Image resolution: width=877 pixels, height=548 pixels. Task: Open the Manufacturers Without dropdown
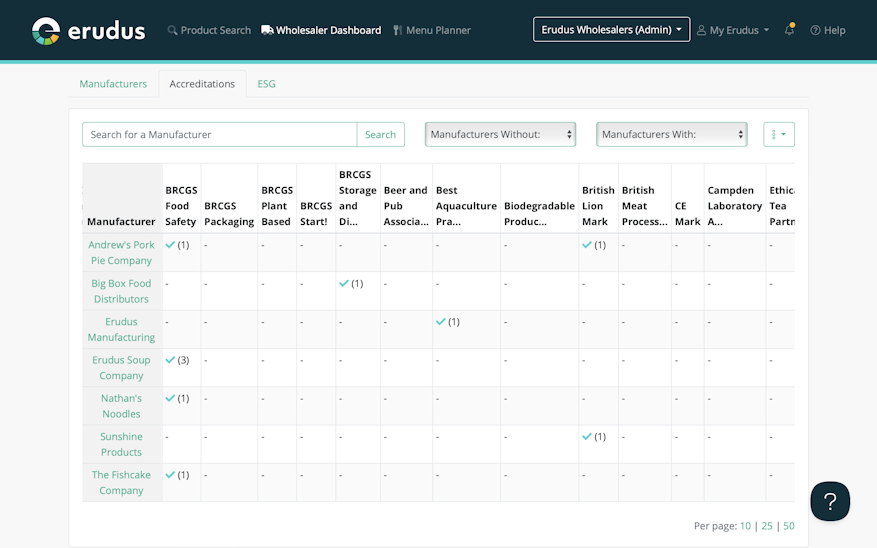tap(501, 134)
